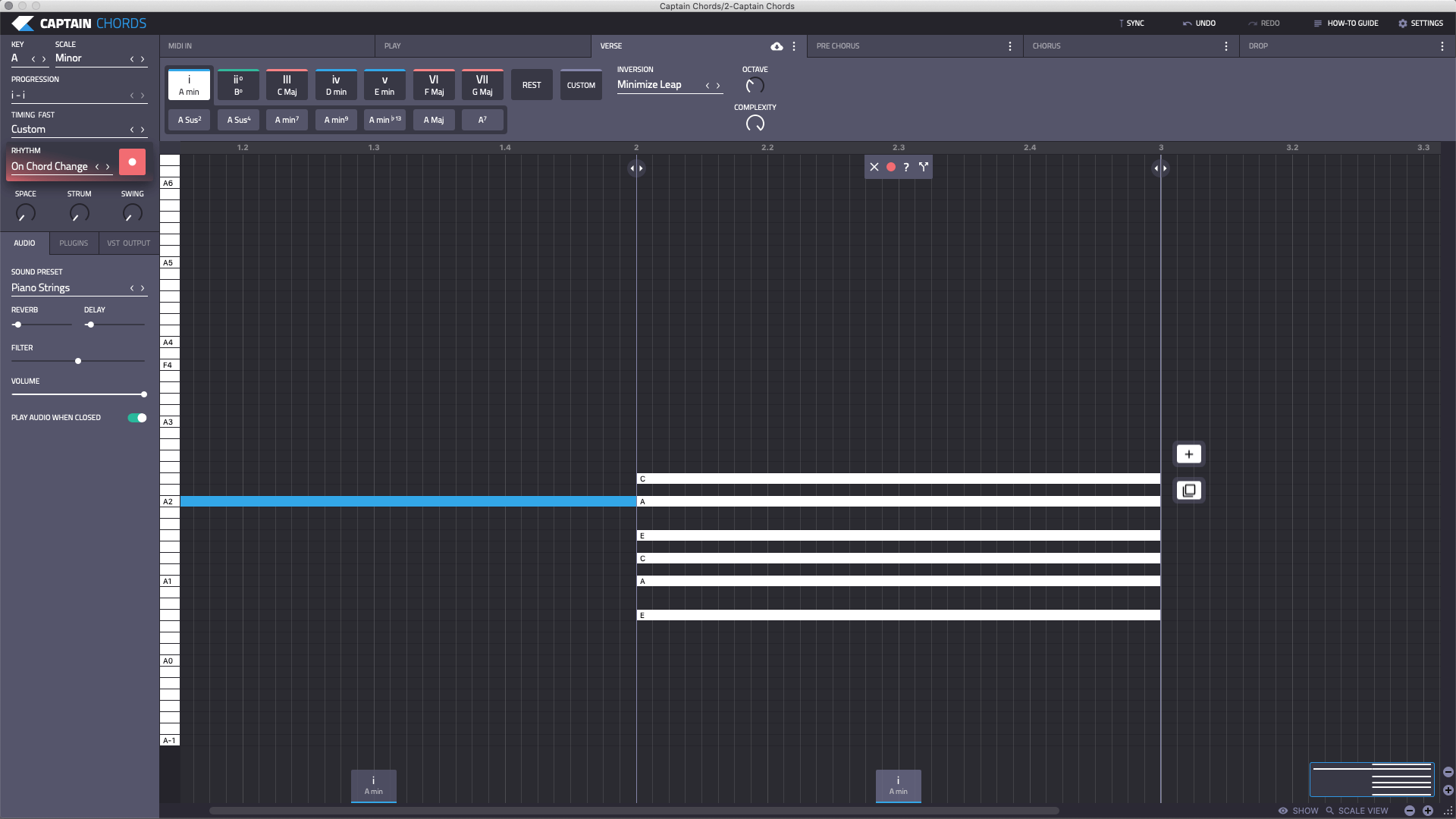Select next scale arrow

point(143,59)
